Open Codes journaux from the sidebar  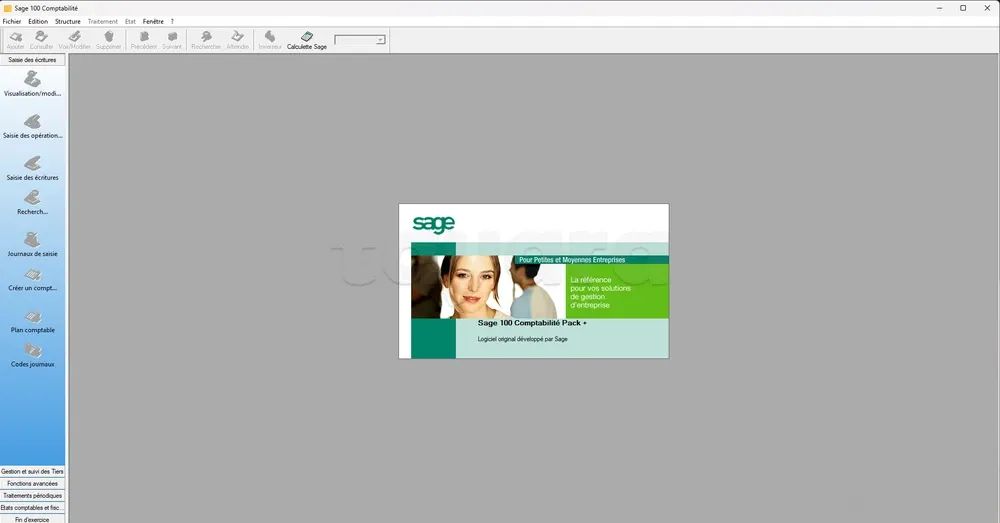32,352
